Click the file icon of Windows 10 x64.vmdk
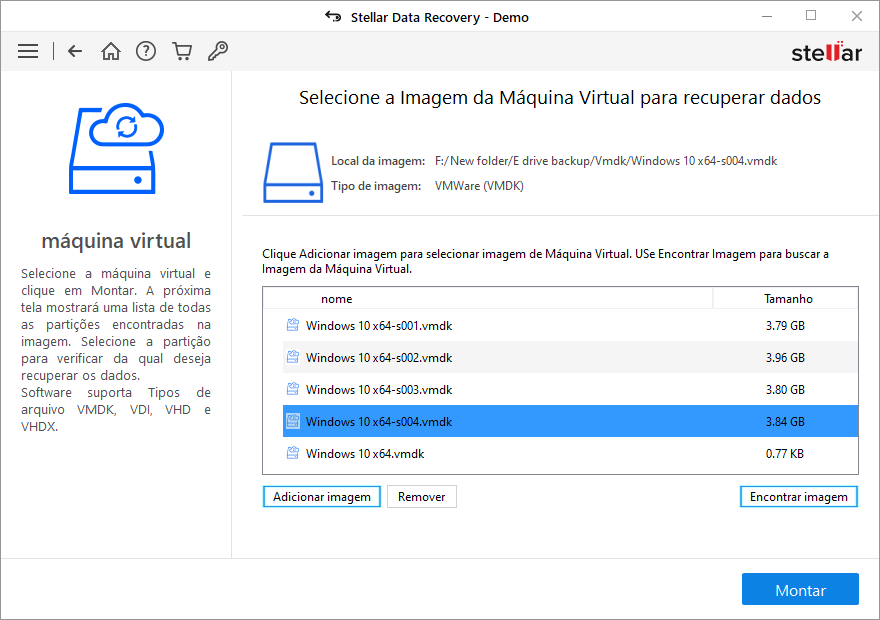 point(293,453)
